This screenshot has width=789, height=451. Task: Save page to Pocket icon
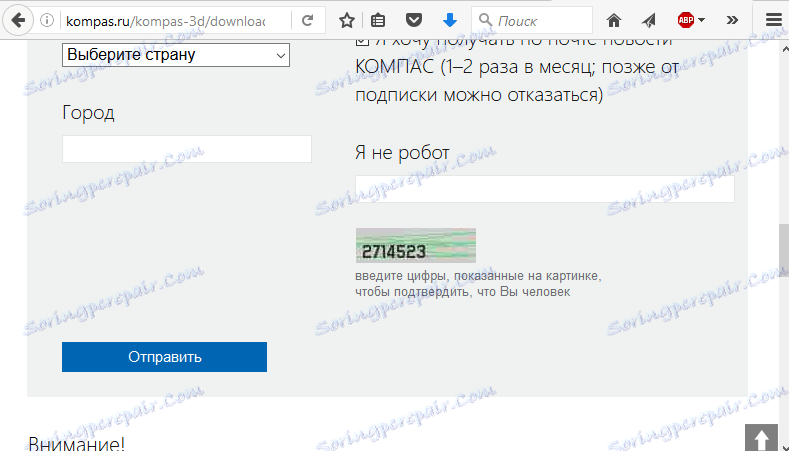[414, 21]
